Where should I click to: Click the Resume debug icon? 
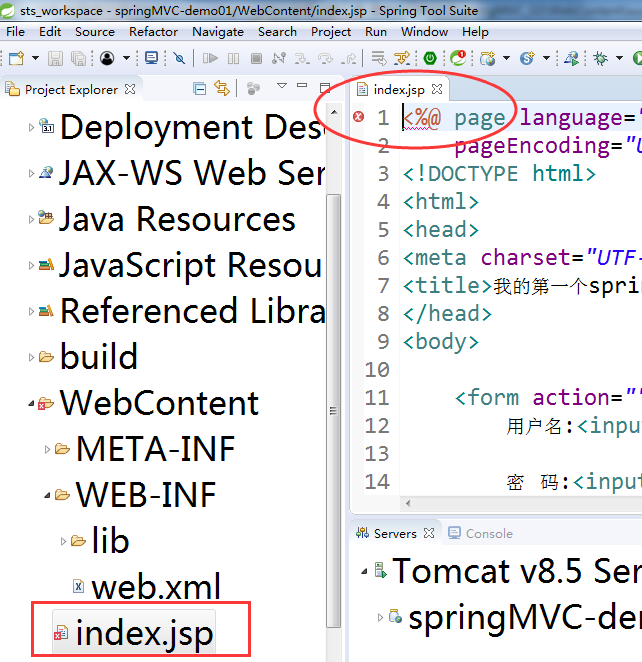pyautogui.click(x=210, y=58)
